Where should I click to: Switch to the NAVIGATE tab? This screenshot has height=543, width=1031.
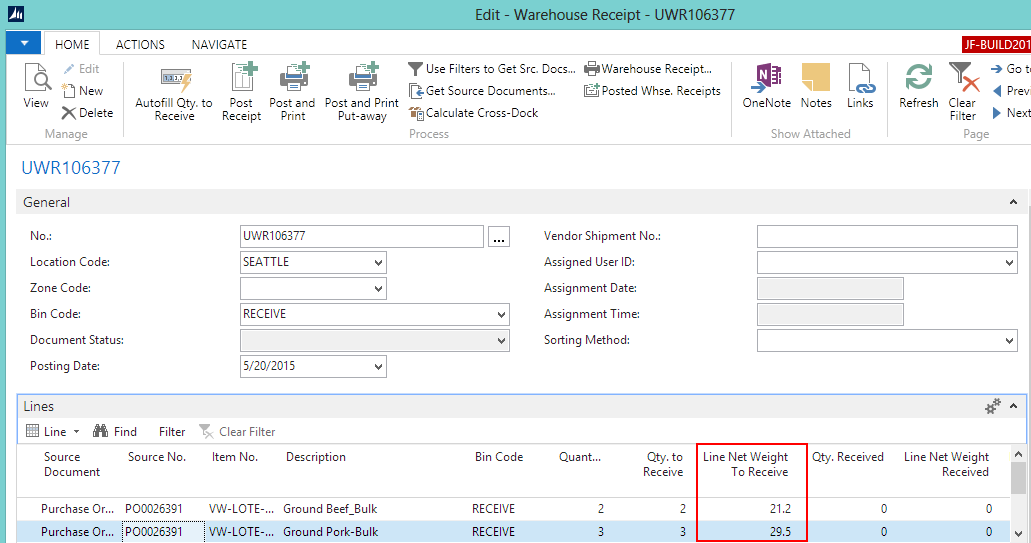click(x=219, y=45)
